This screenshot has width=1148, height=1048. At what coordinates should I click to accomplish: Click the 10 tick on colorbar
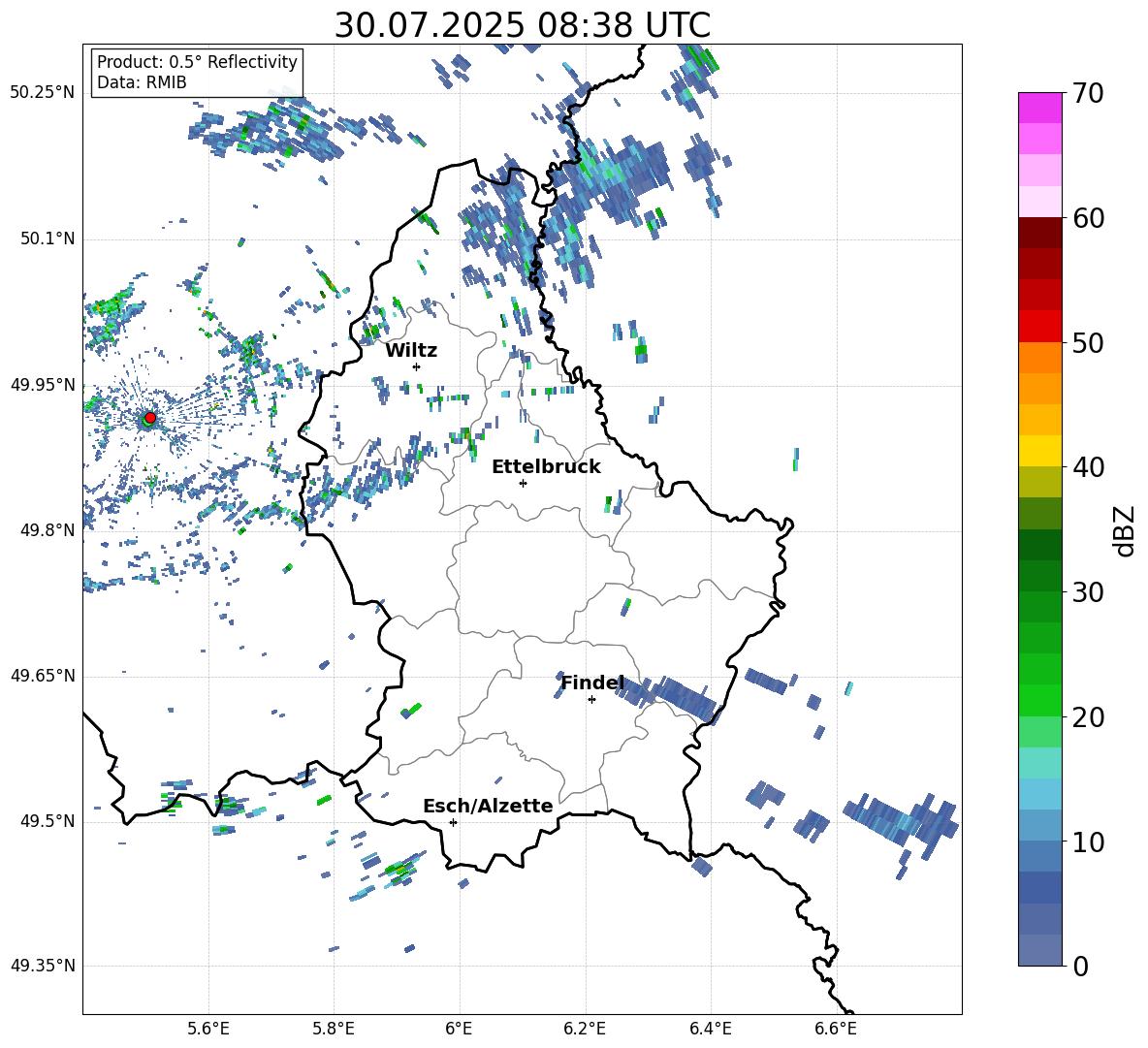tap(1088, 842)
